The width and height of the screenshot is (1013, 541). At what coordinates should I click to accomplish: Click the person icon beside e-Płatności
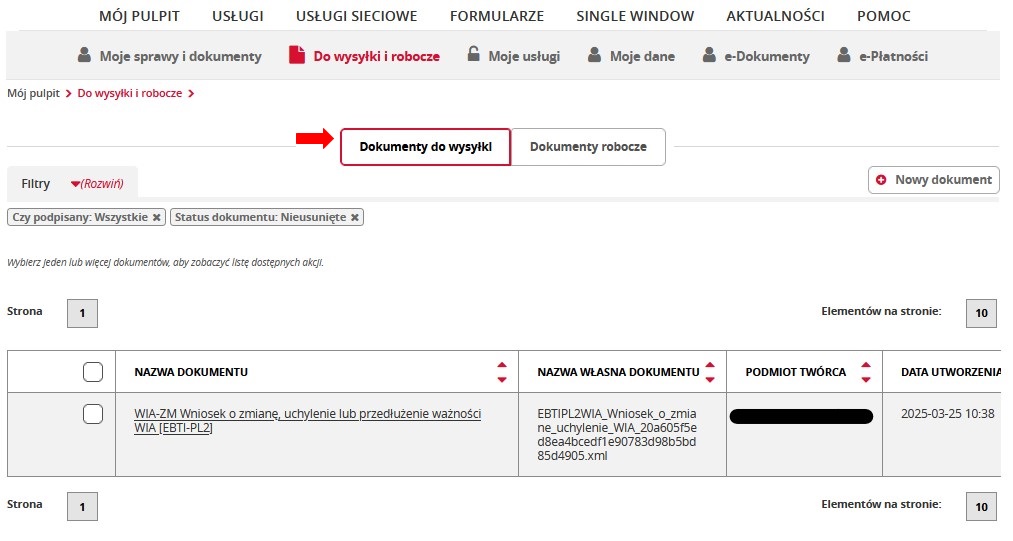click(x=844, y=56)
